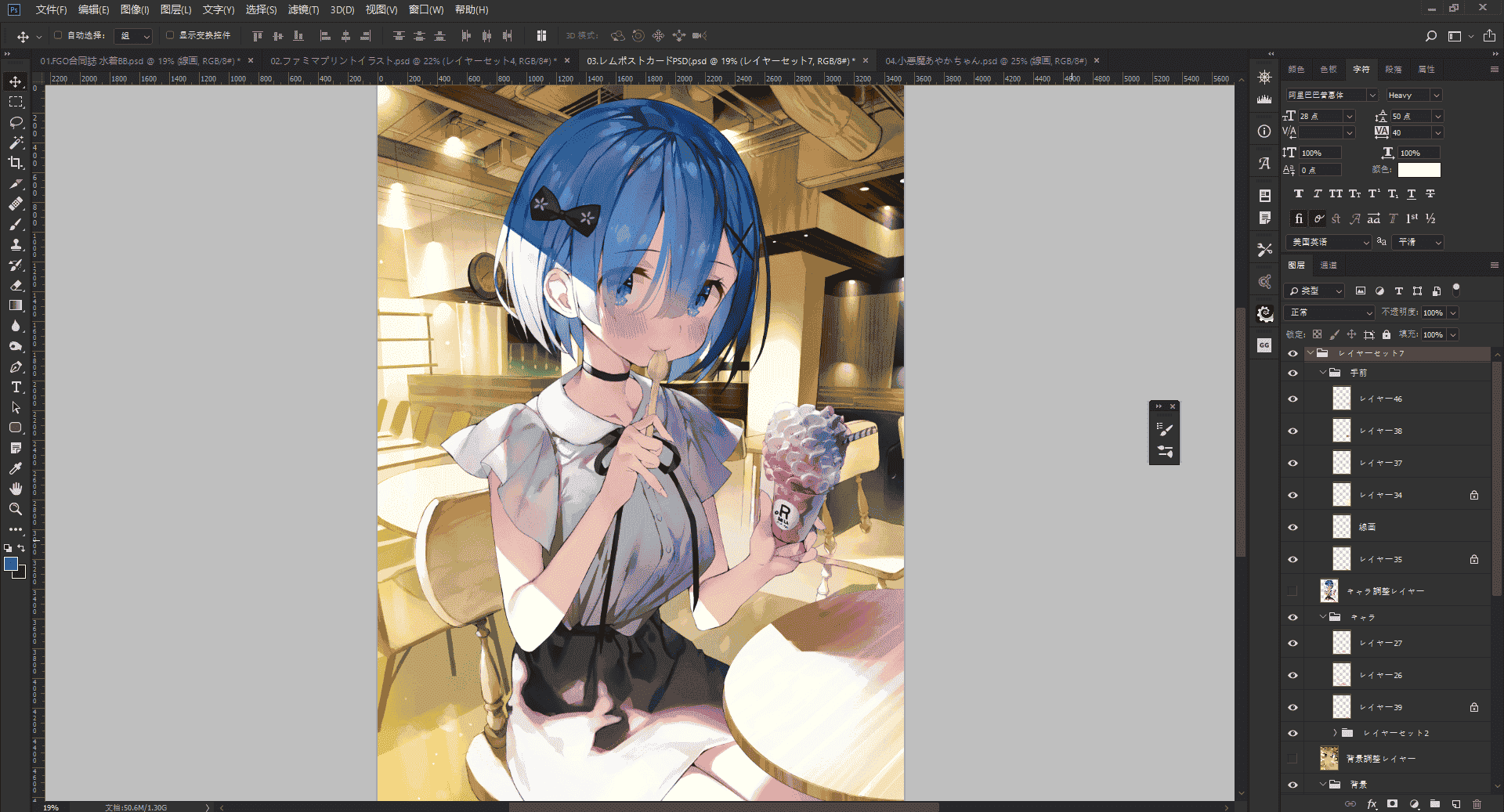Switch to 02.ファミマプリントイラスト.psd document tab
This screenshot has height=812, width=1504.
click(414, 60)
